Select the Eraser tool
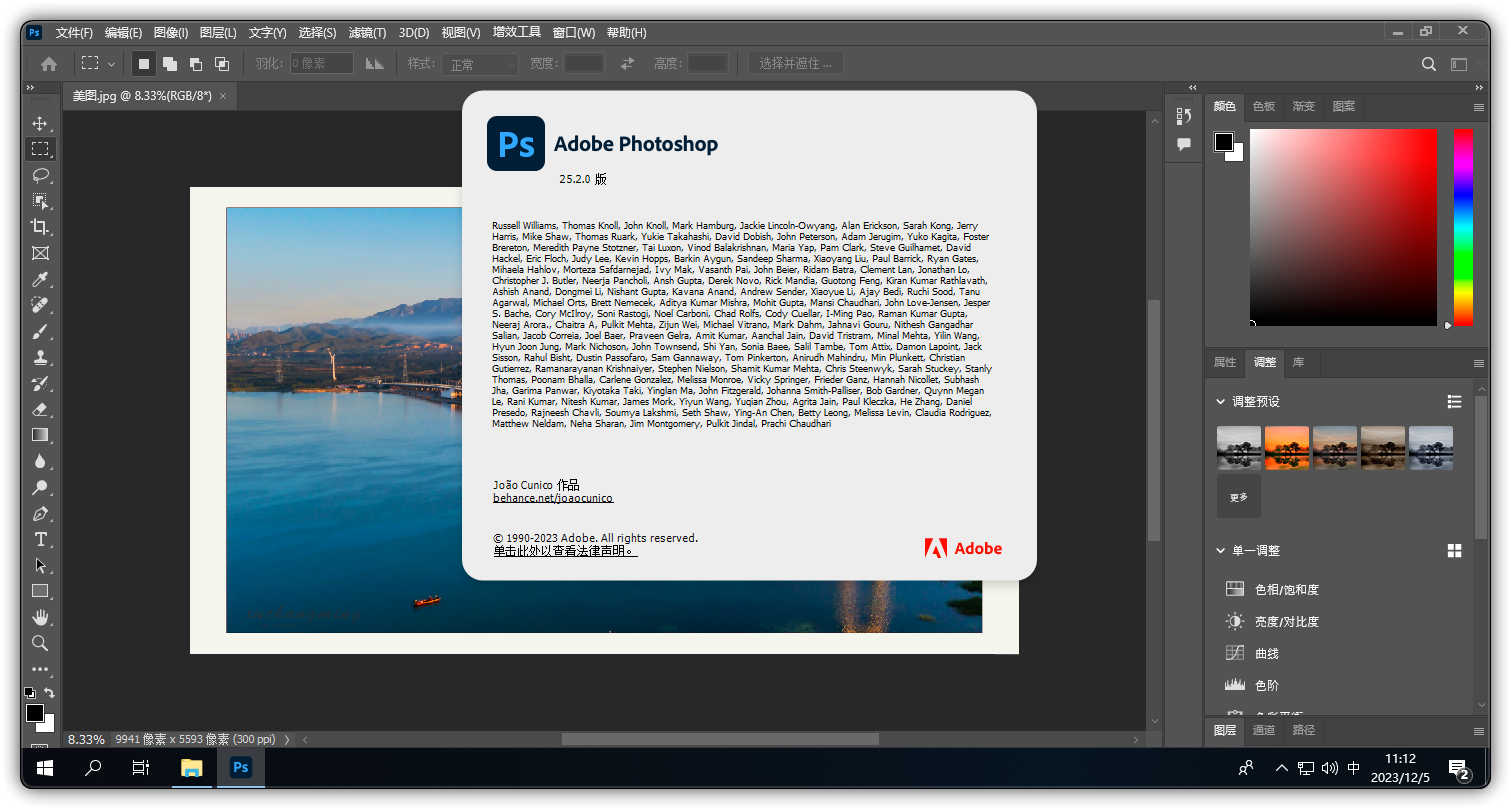This screenshot has width=1511, height=809. [x=40, y=409]
